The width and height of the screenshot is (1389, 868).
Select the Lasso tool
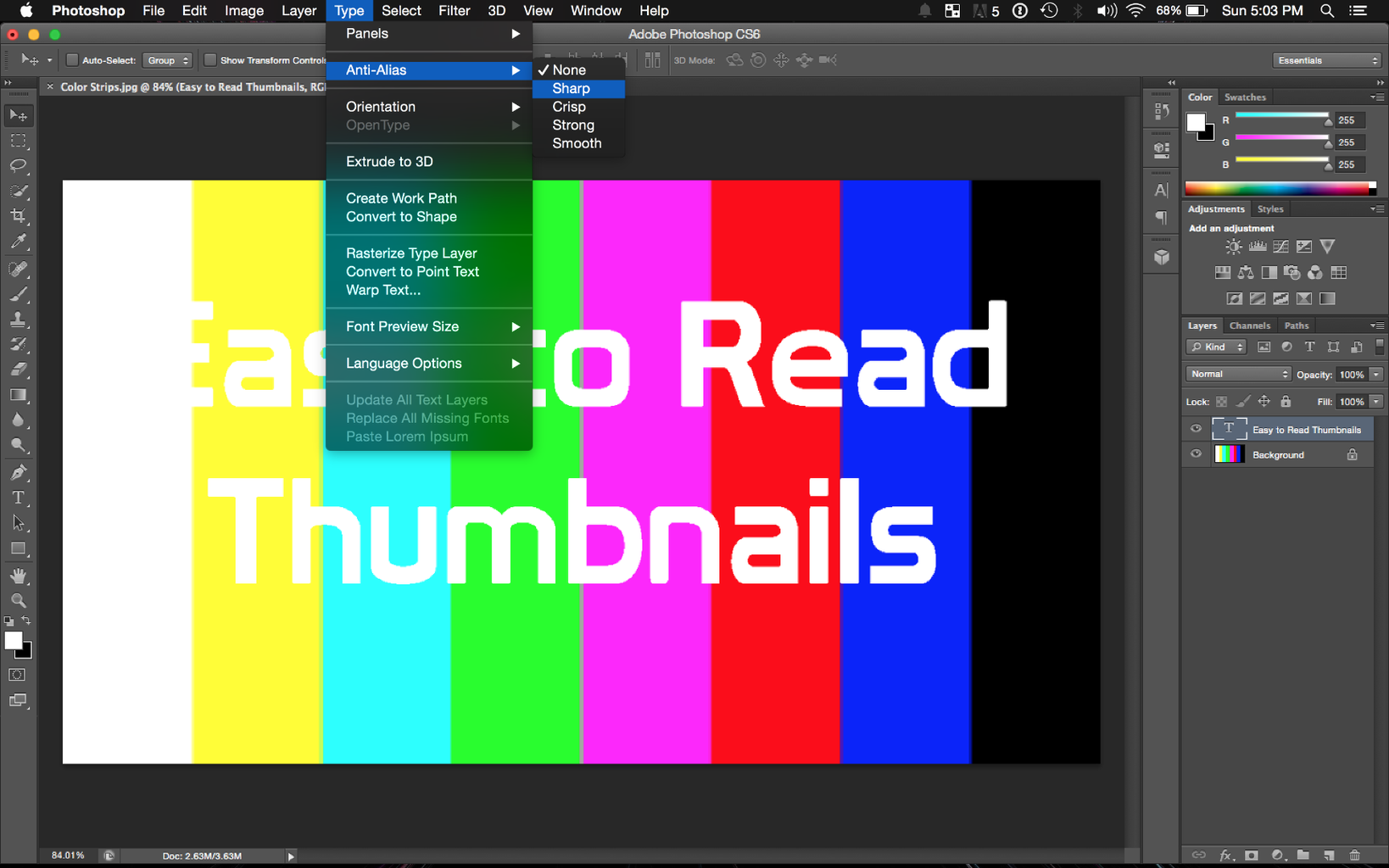pos(19,166)
